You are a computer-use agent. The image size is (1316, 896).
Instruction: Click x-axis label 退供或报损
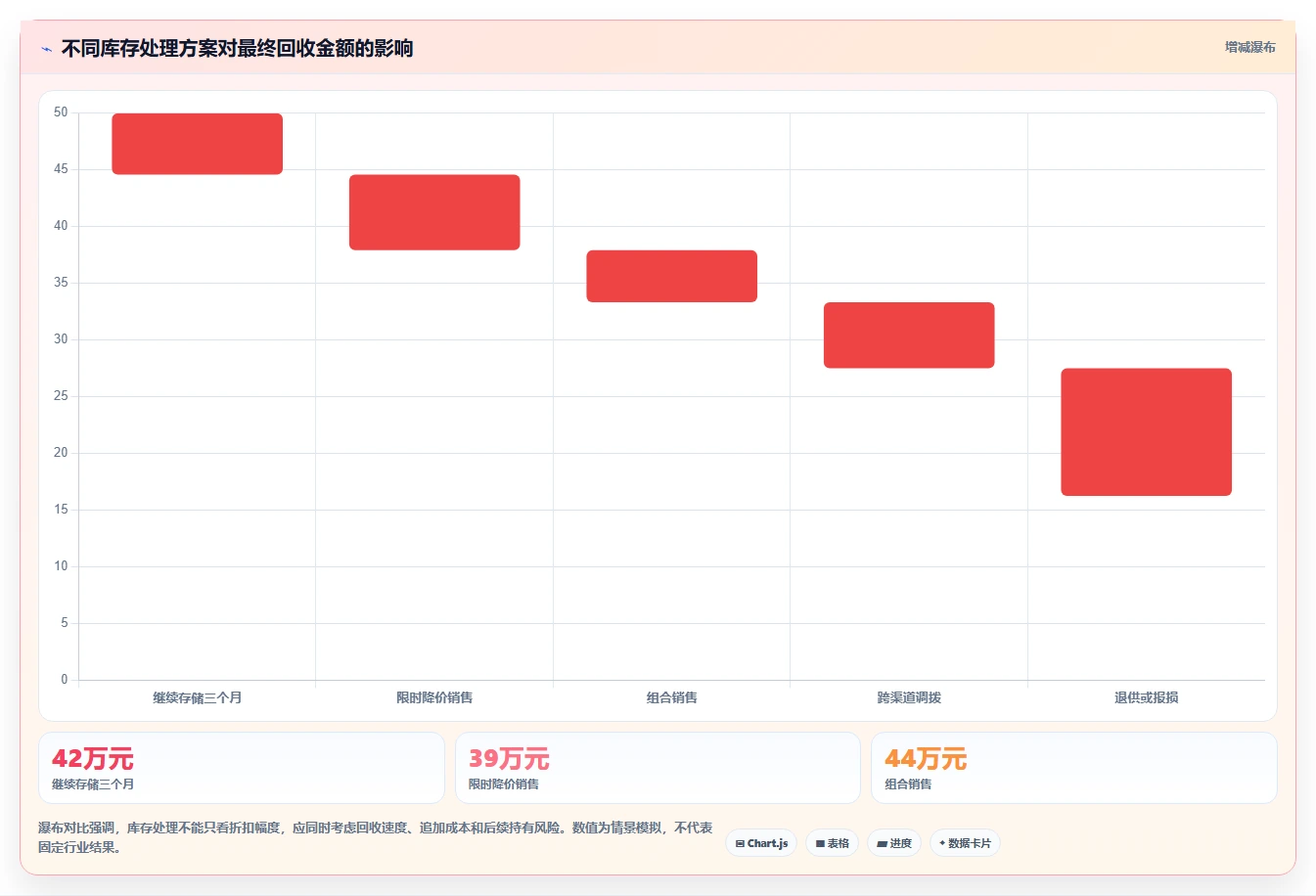[x=1147, y=697]
